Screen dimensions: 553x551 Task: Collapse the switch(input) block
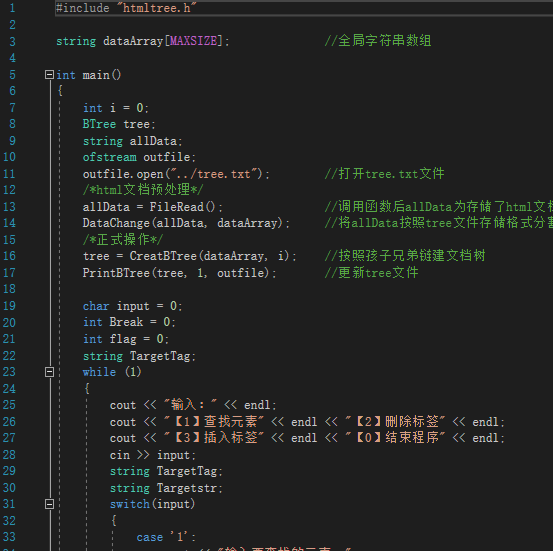[x=49, y=504]
